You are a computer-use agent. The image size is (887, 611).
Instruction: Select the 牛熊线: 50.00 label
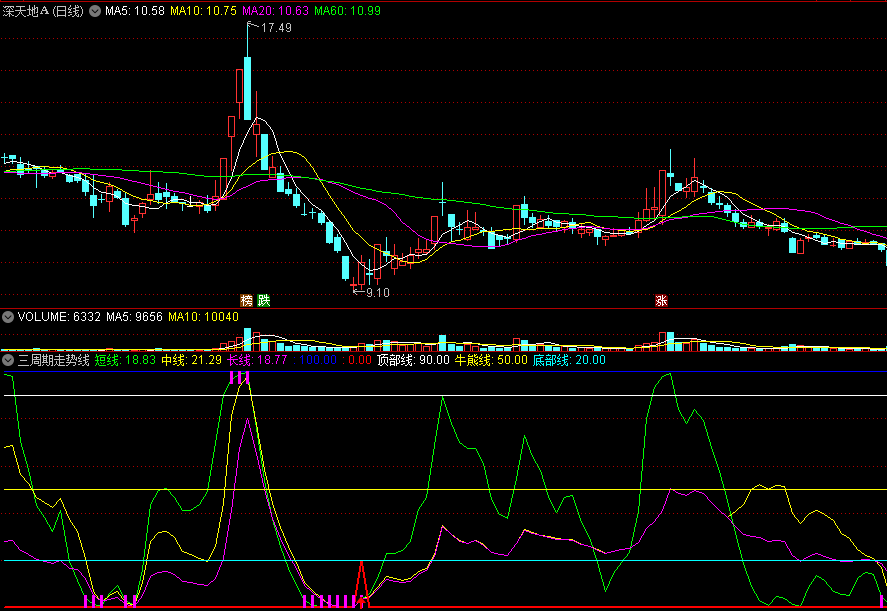click(491, 360)
